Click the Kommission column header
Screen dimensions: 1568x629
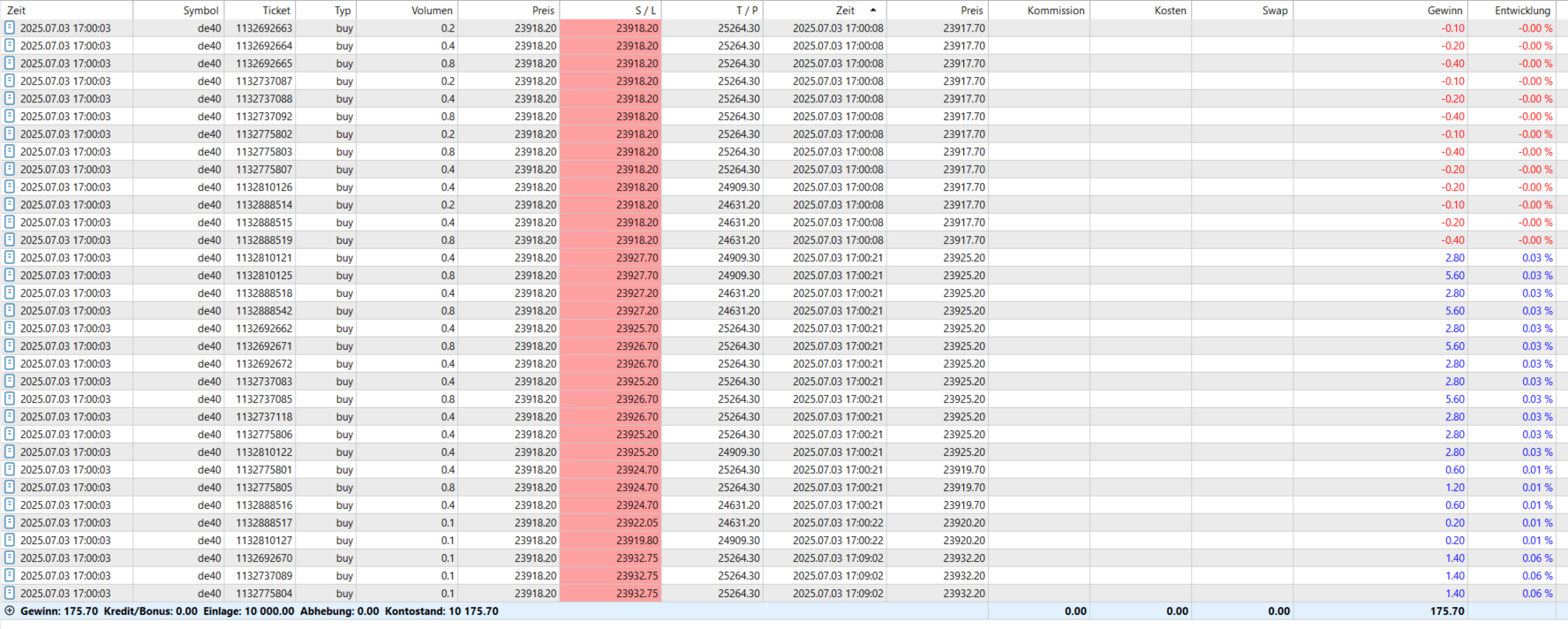(x=1038, y=11)
